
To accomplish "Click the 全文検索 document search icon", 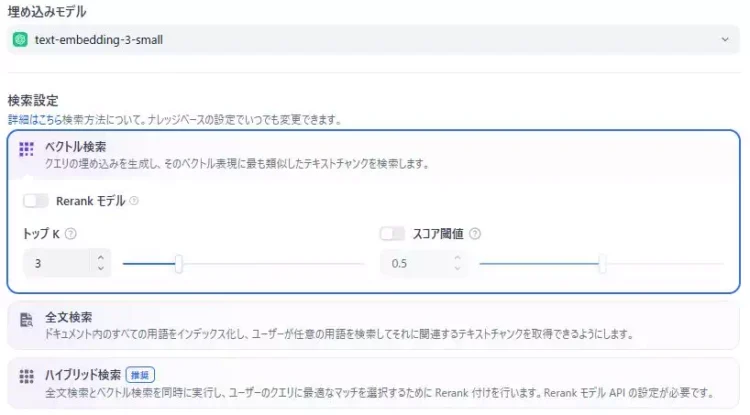I will pos(26,319).
